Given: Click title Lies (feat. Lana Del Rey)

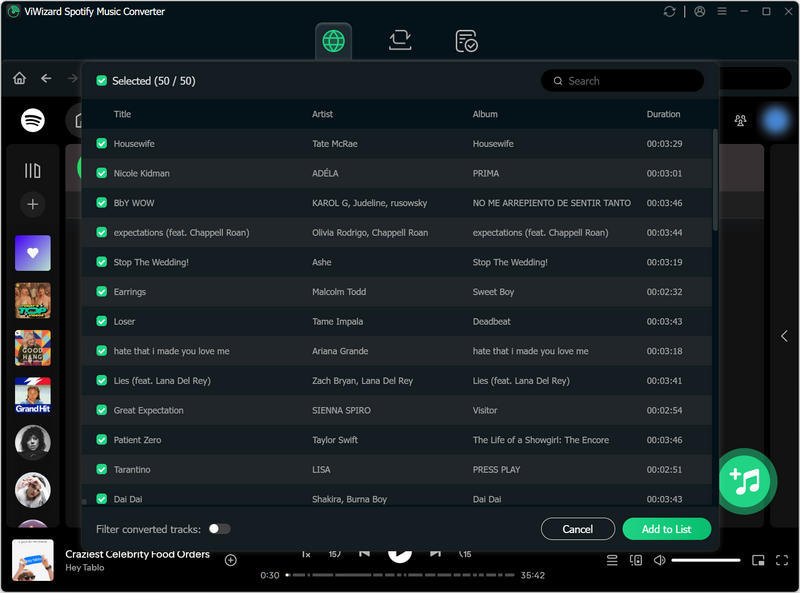Looking at the screenshot, I should coord(162,380).
